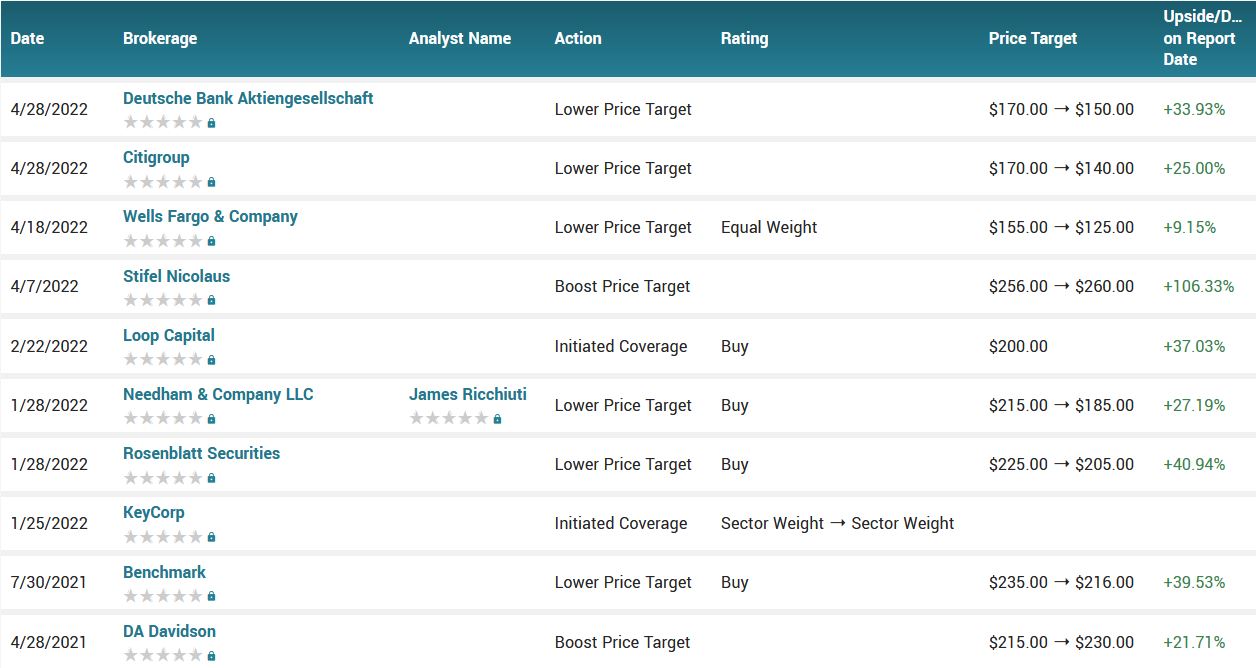This screenshot has width=1256, height=668.
Task: Select the +33.93% upside value
Action: pyautogui.click(x=1194, y=109)
